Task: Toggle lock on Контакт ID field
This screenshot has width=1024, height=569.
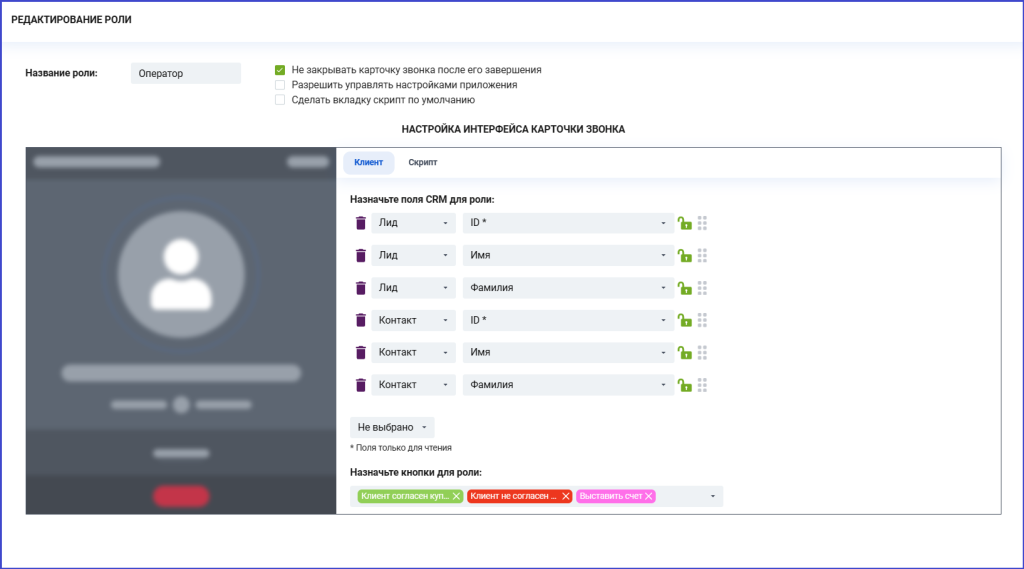Action: click(684, 320)
